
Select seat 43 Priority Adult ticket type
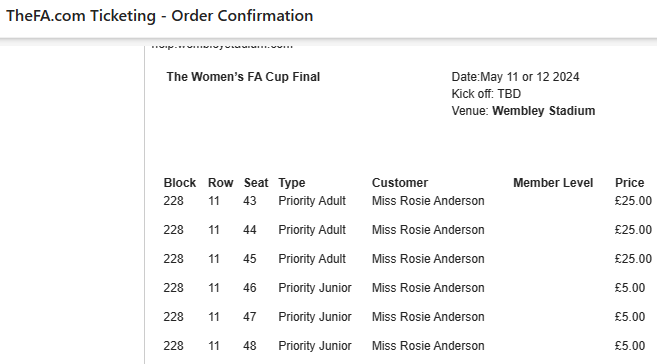click(x=312, y=201)
